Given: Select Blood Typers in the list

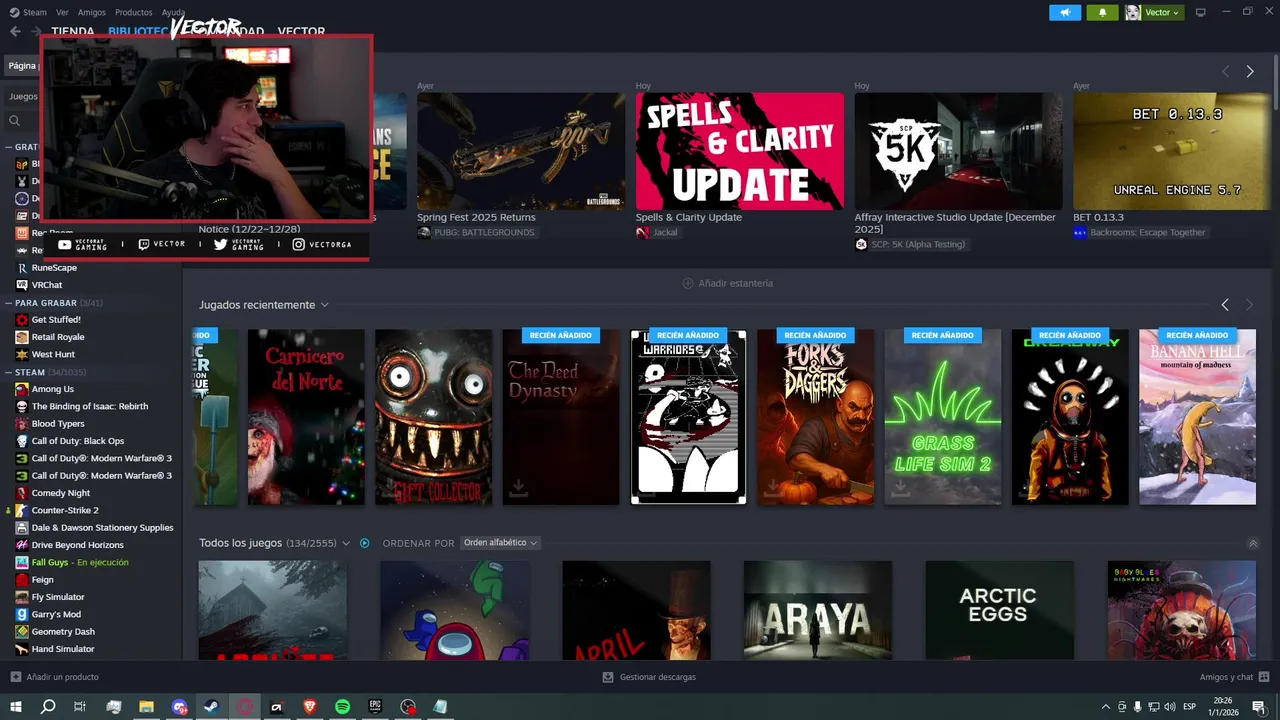Looking at the screenshot, I should (58, 424).
